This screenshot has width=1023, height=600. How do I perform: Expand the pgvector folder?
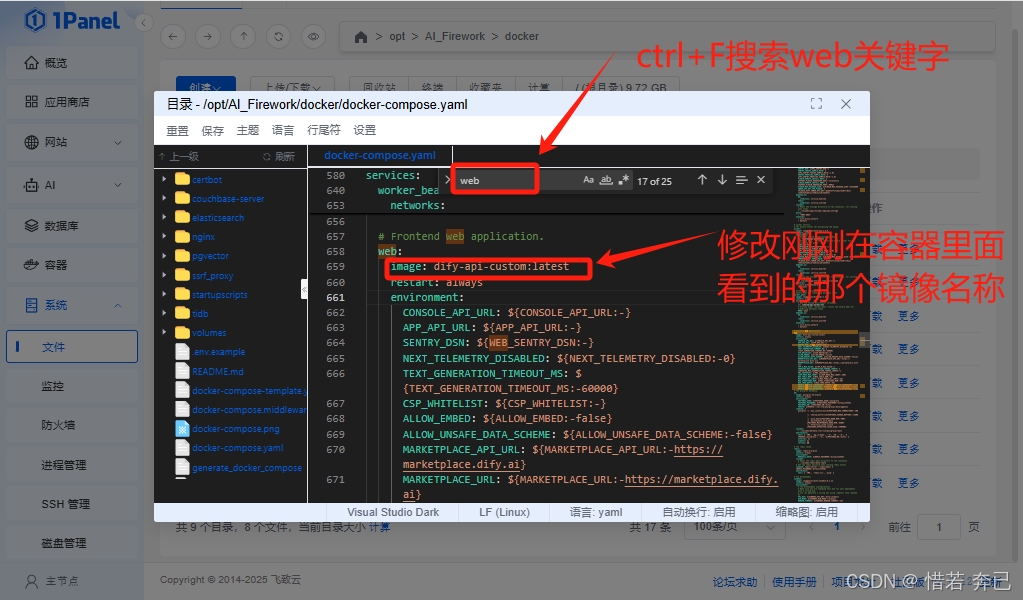pyautogui.click(x=164, y=256)
